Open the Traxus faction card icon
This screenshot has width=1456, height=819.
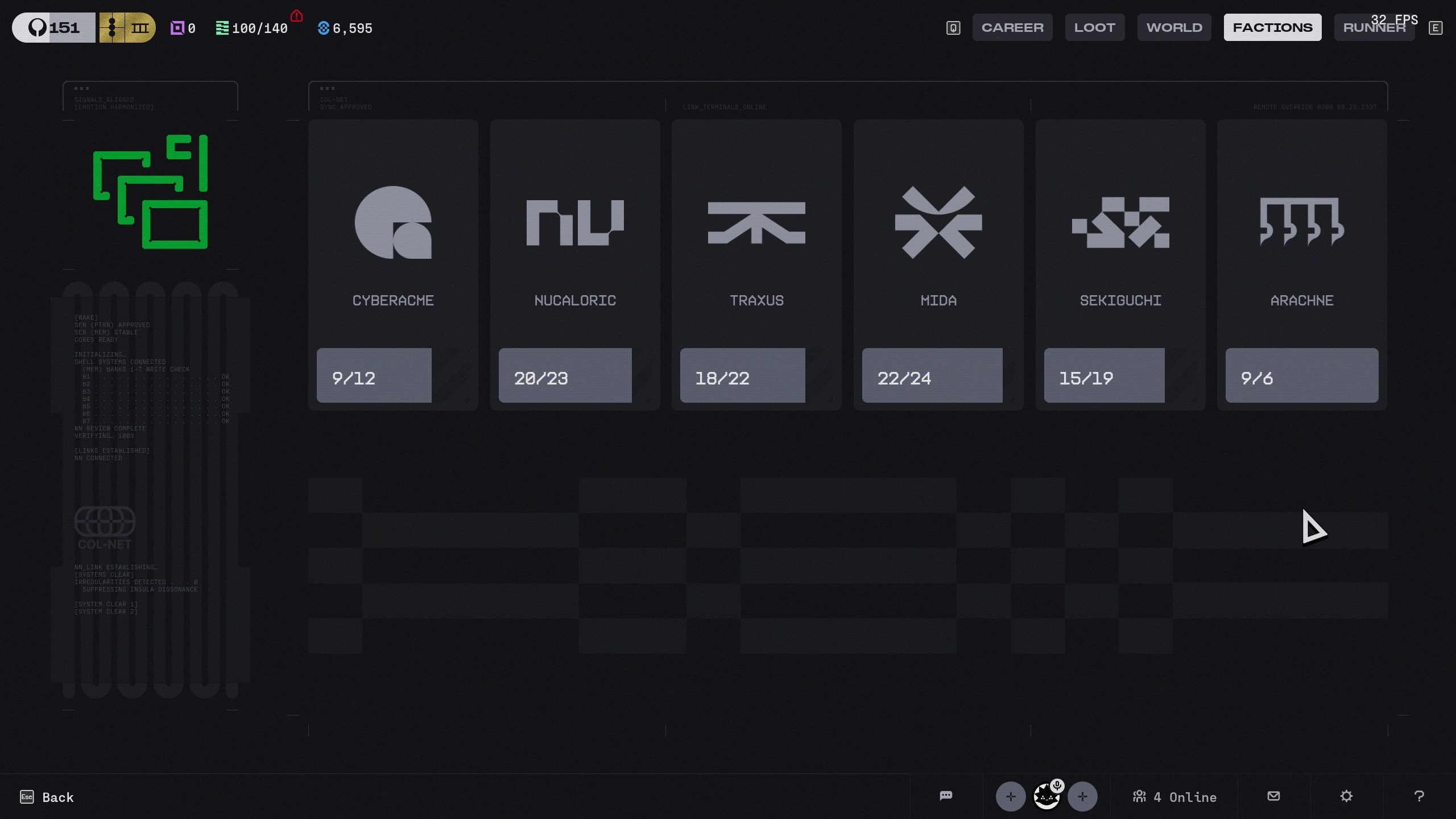tap(756, 222)
